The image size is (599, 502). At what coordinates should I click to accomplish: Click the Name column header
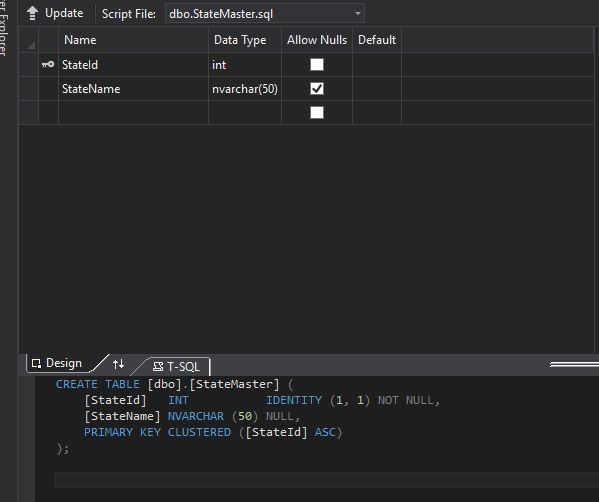133,40
